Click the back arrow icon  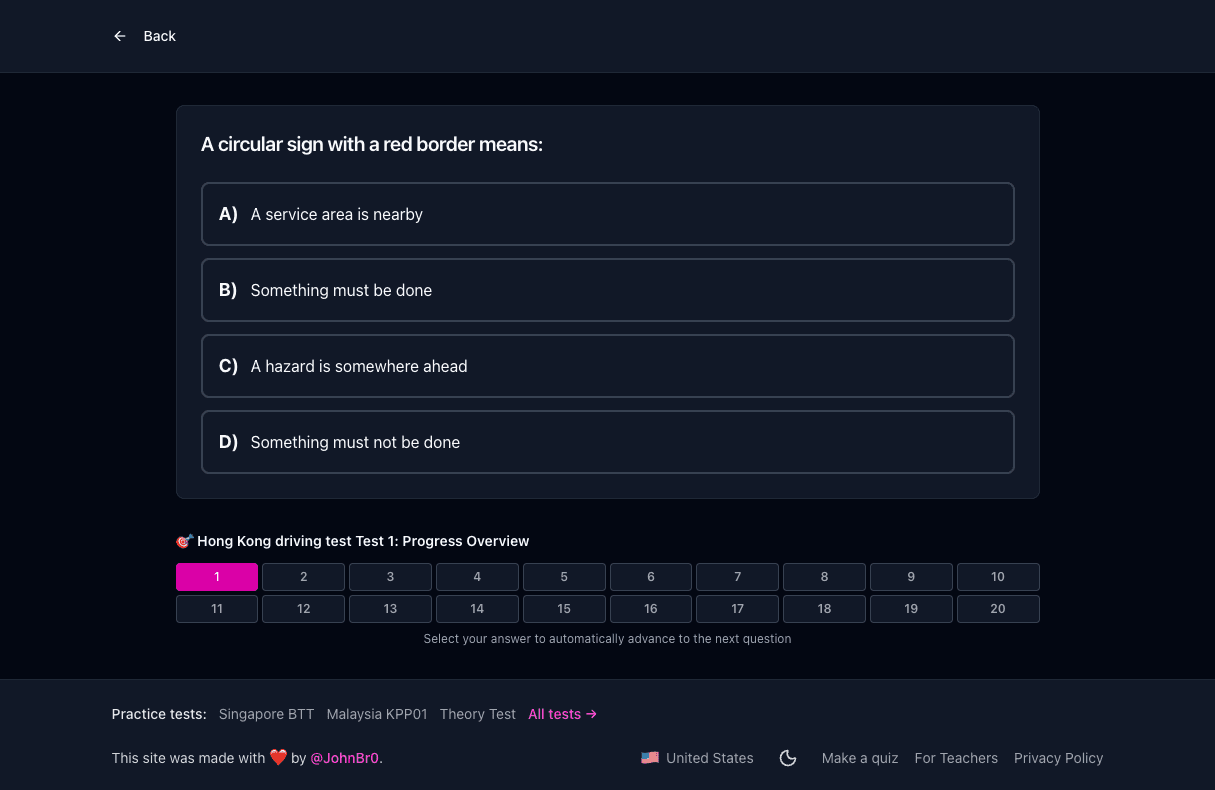pyautogui.click(x=120, y=36)
